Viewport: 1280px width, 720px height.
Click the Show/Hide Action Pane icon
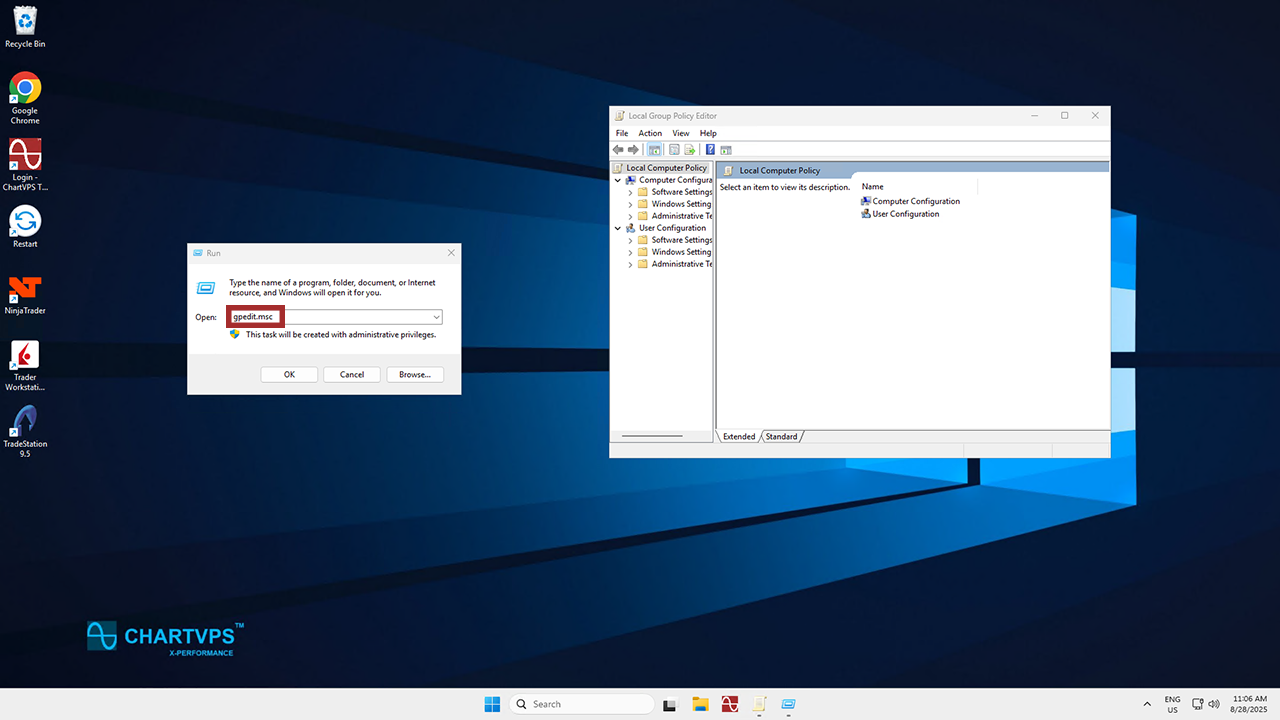[726, 150]
